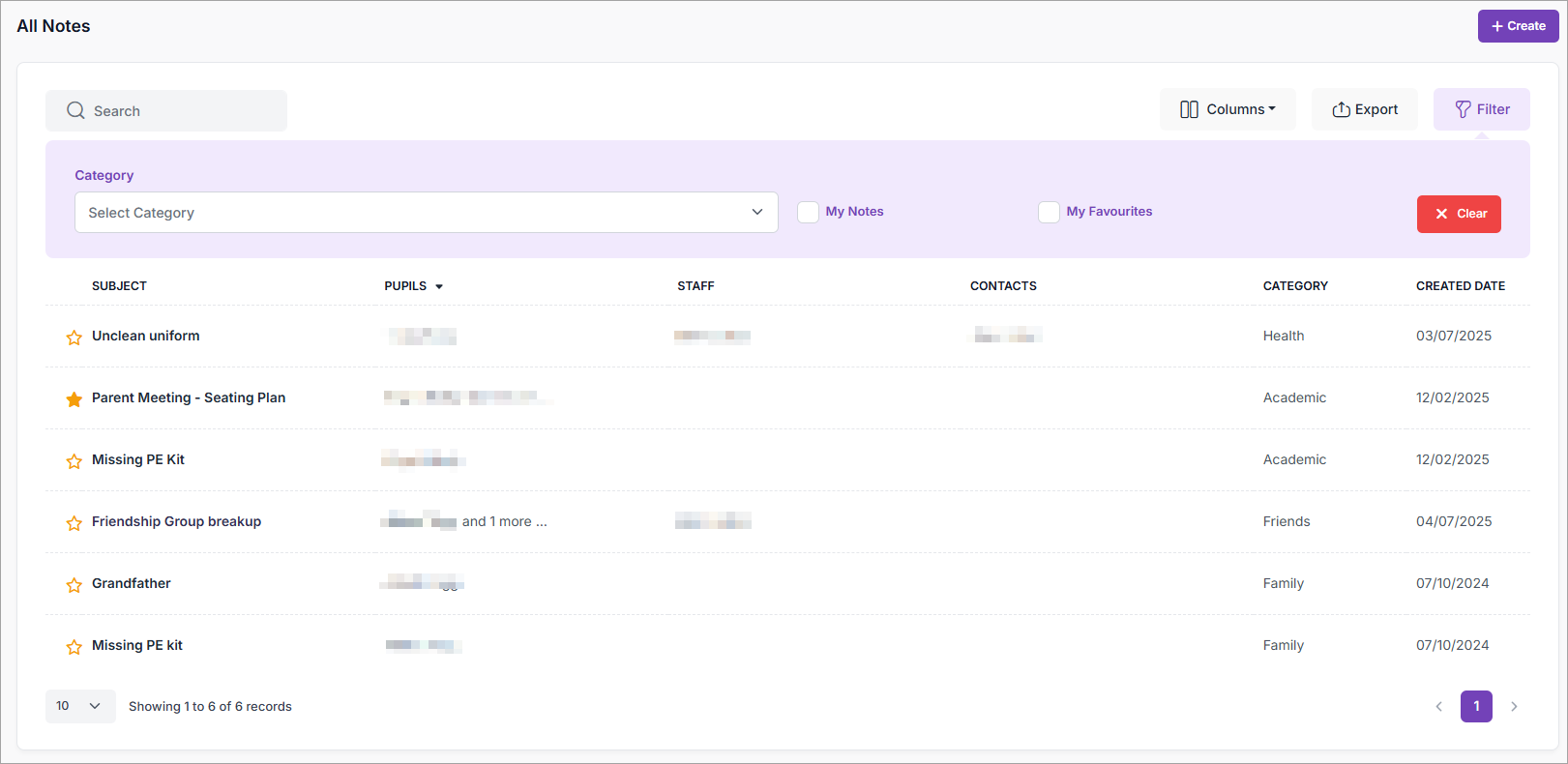Screen dimensions: 1568x764
Task: Sort by Created Date column header
Action: point(1460,286)
